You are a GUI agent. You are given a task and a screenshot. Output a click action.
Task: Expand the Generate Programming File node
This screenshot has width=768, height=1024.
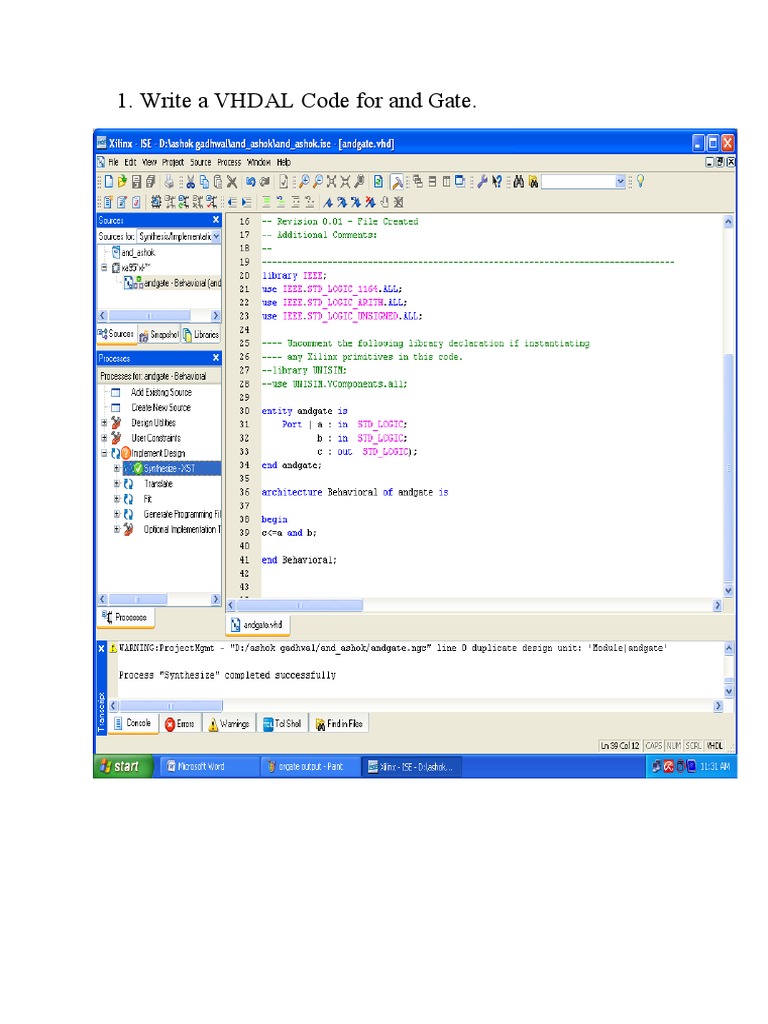coord(117,514)
